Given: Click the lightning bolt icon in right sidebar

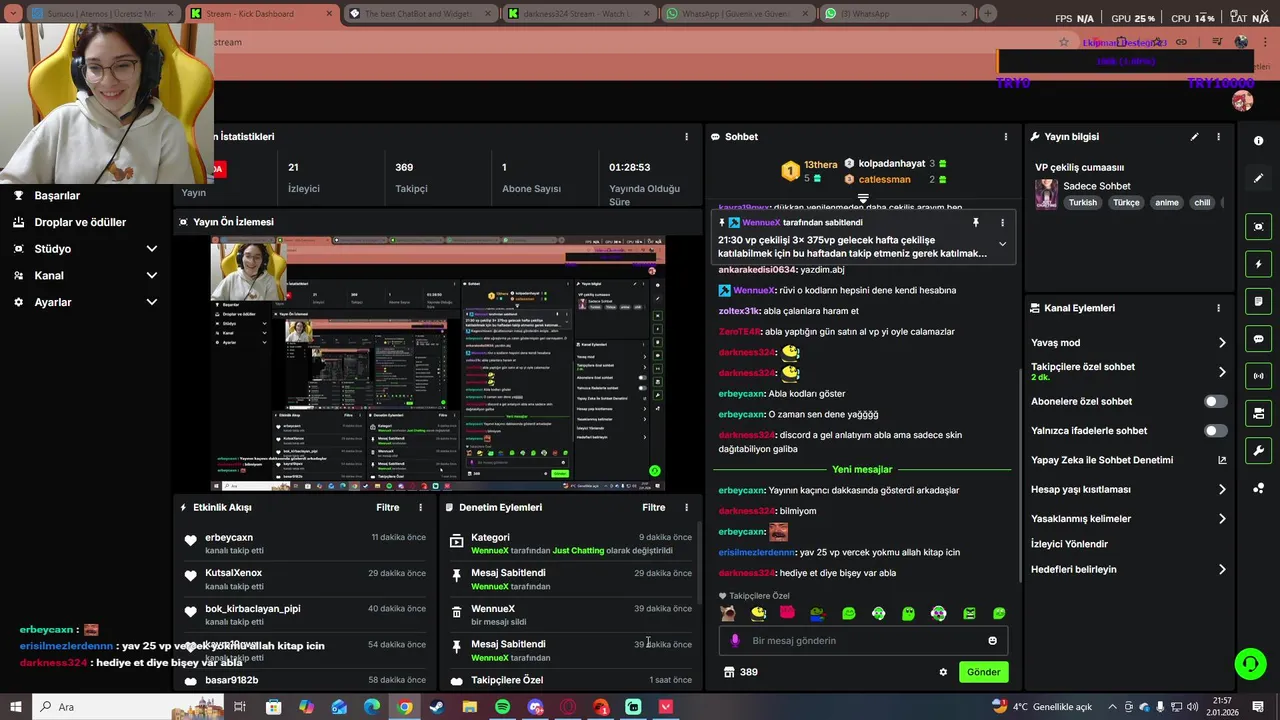Looking at the screenshot, I should pyautogui.click(x=1258, y=264).
